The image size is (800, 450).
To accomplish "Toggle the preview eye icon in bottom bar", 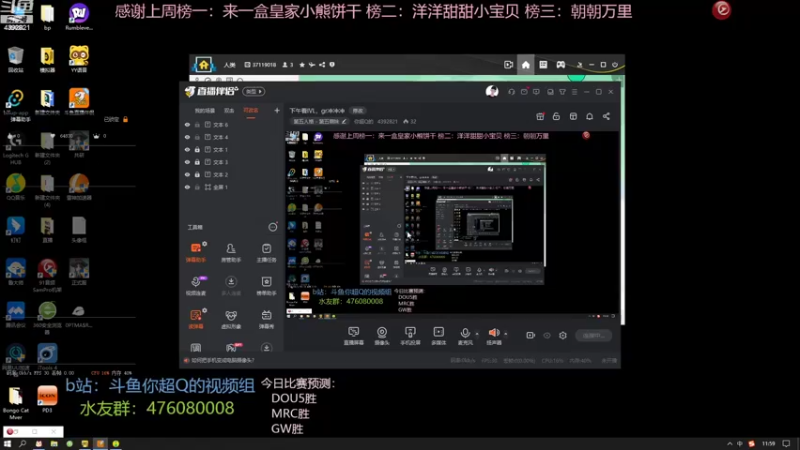I will (x=547, y=335).
